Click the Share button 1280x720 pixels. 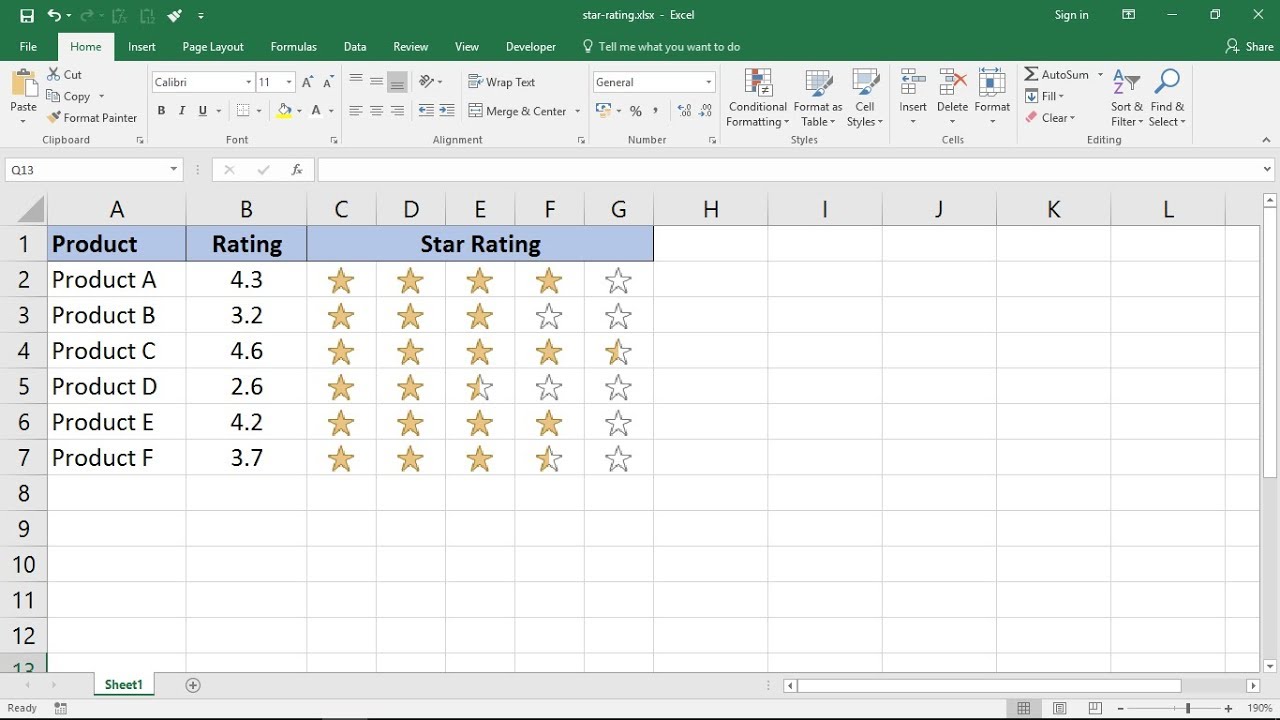pos(1250,47)
